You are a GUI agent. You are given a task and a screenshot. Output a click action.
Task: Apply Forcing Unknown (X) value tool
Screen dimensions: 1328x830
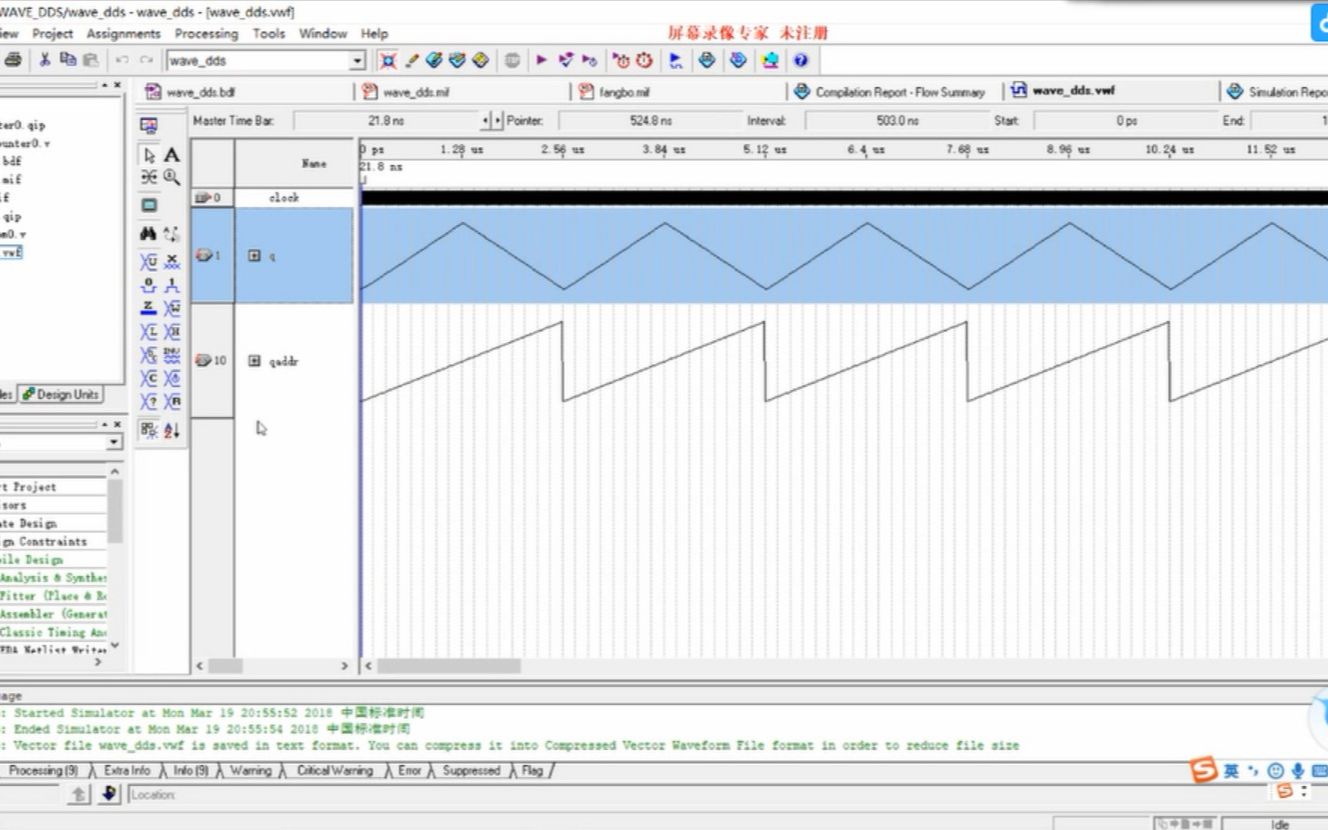(x=172, y=261)
